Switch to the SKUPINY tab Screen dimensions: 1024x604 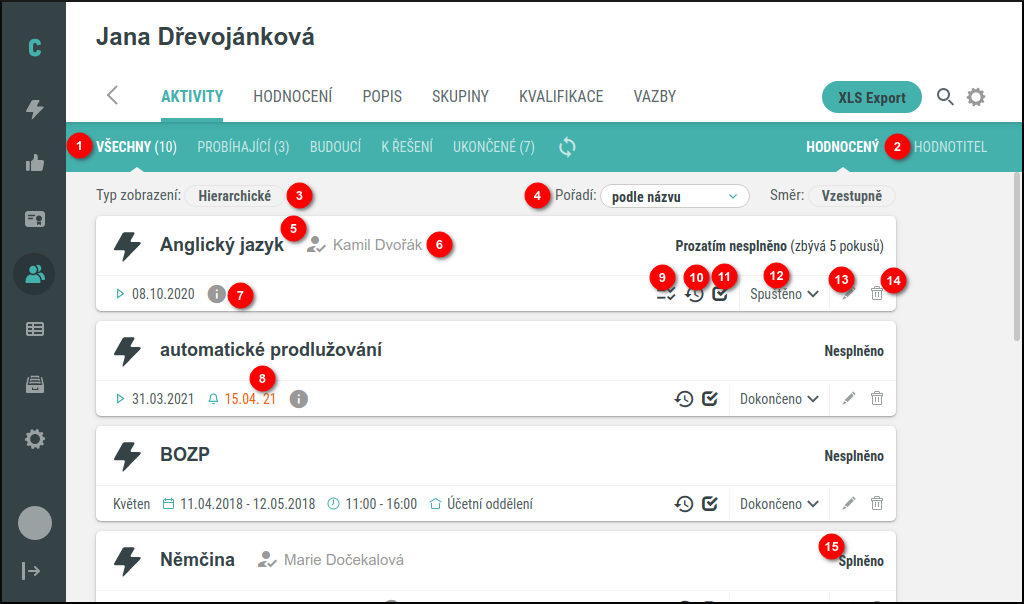click(x=460, y=96)
